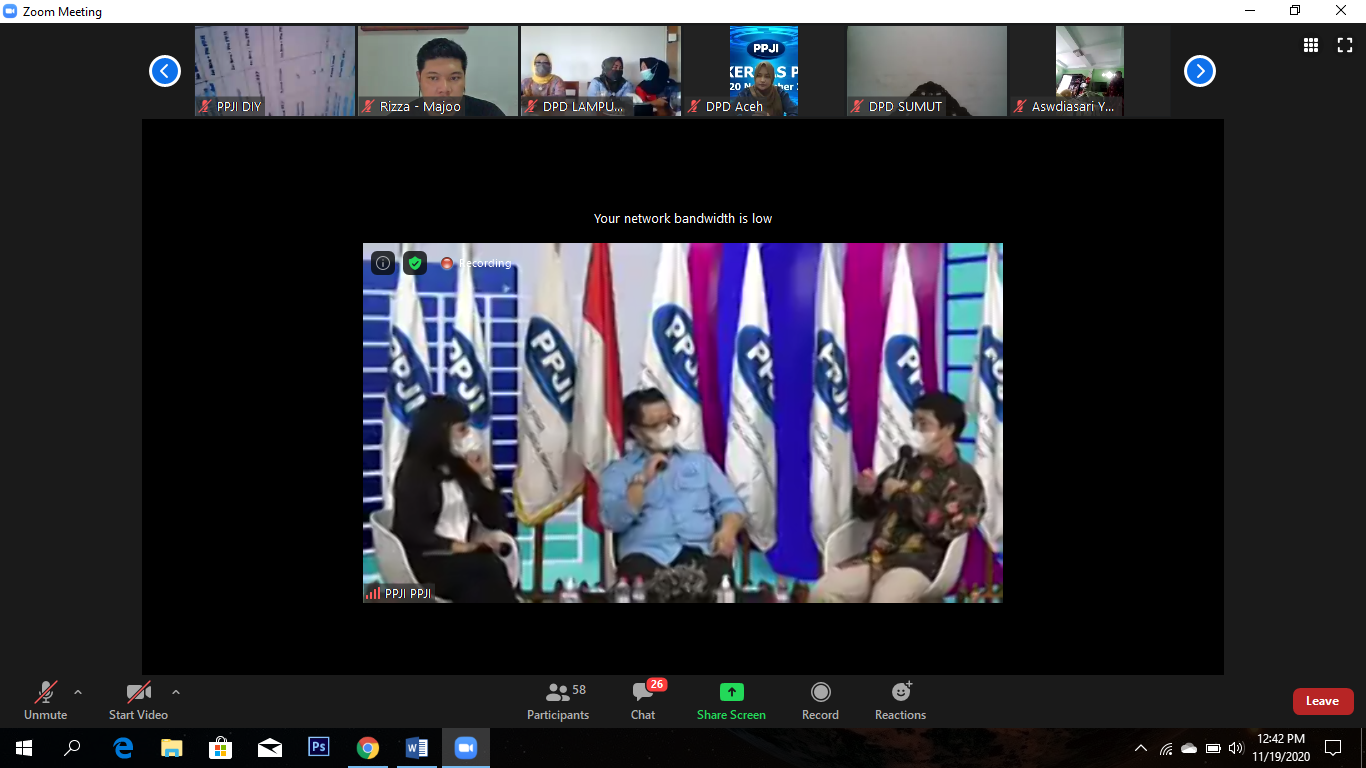Leave the meeting
The height and width of the screenshot is (768, 1366).
point(1322,701)
